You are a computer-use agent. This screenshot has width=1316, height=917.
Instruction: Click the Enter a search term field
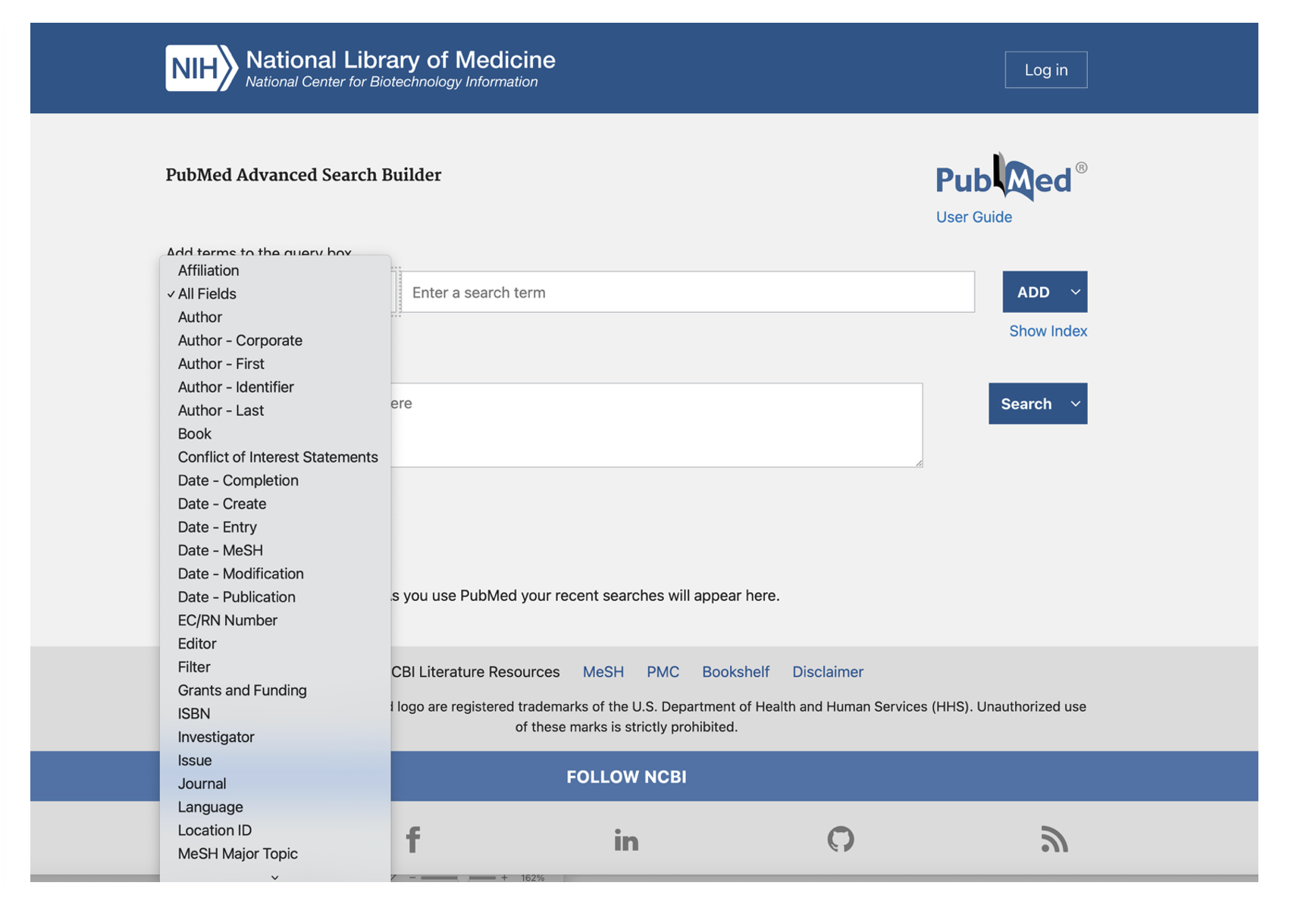[x=687, y=293]
